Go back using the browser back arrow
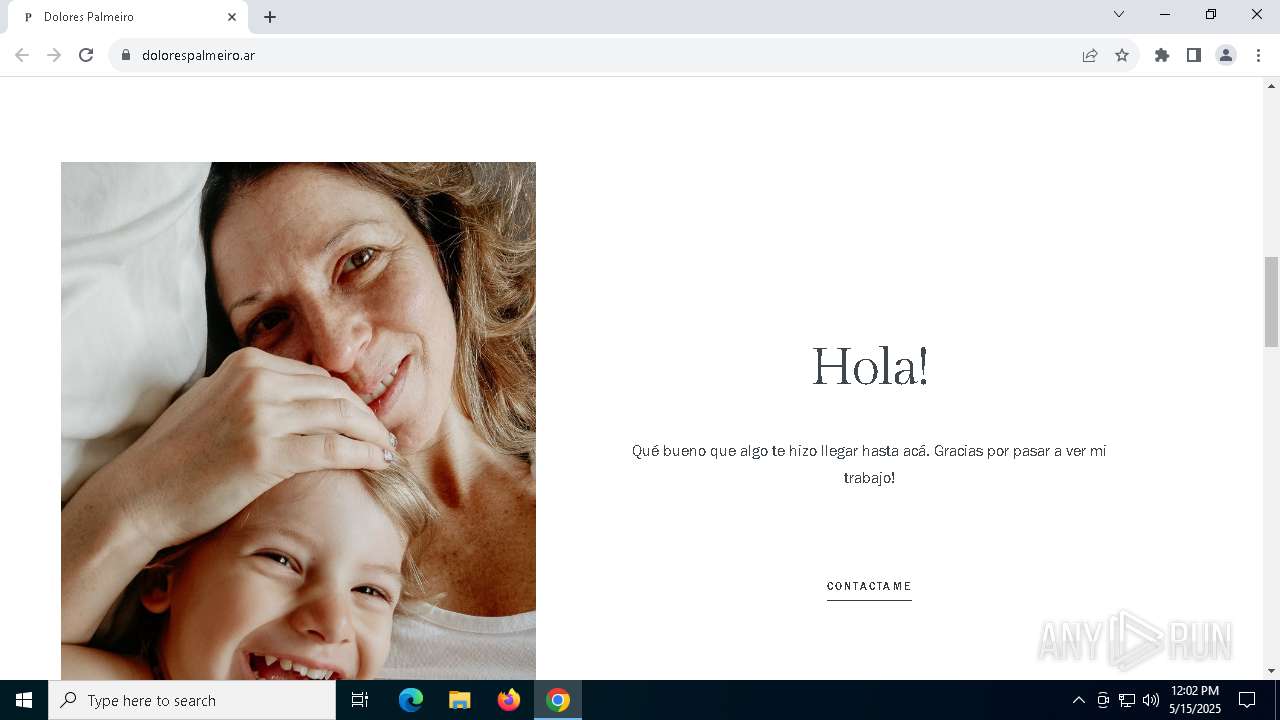The width and height of the screenshot is (1280, 720). click(x=22, y=55)
